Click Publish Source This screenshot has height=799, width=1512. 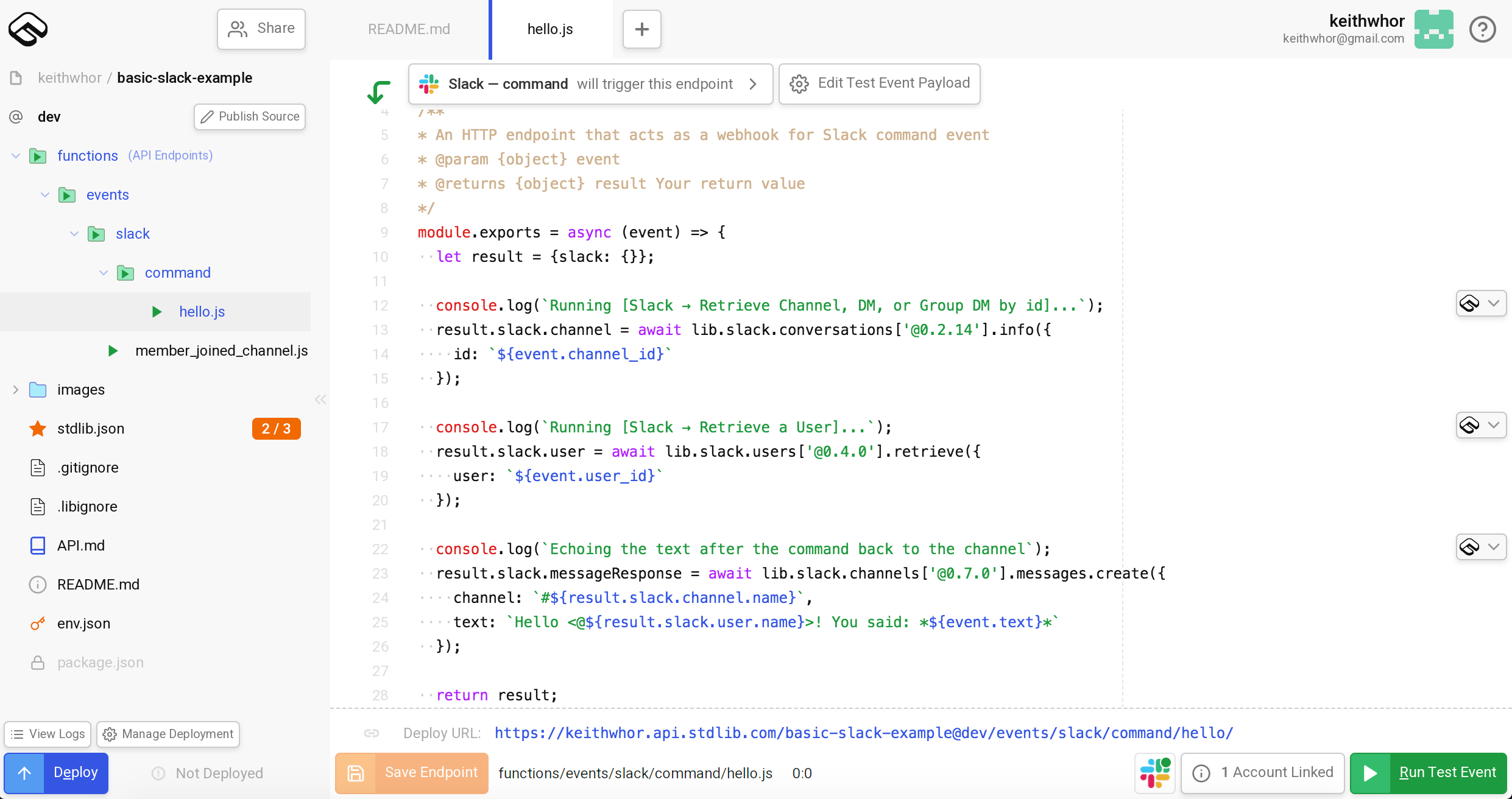249,116
